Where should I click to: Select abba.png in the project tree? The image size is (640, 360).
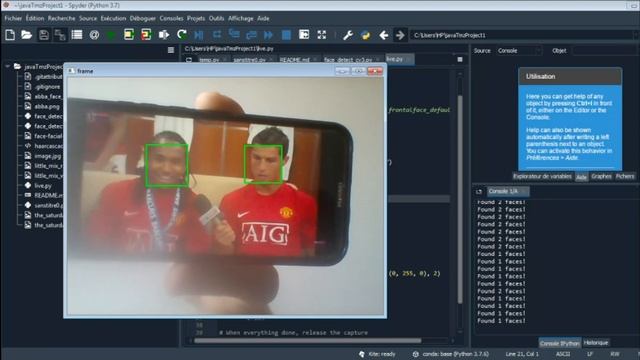47,107
